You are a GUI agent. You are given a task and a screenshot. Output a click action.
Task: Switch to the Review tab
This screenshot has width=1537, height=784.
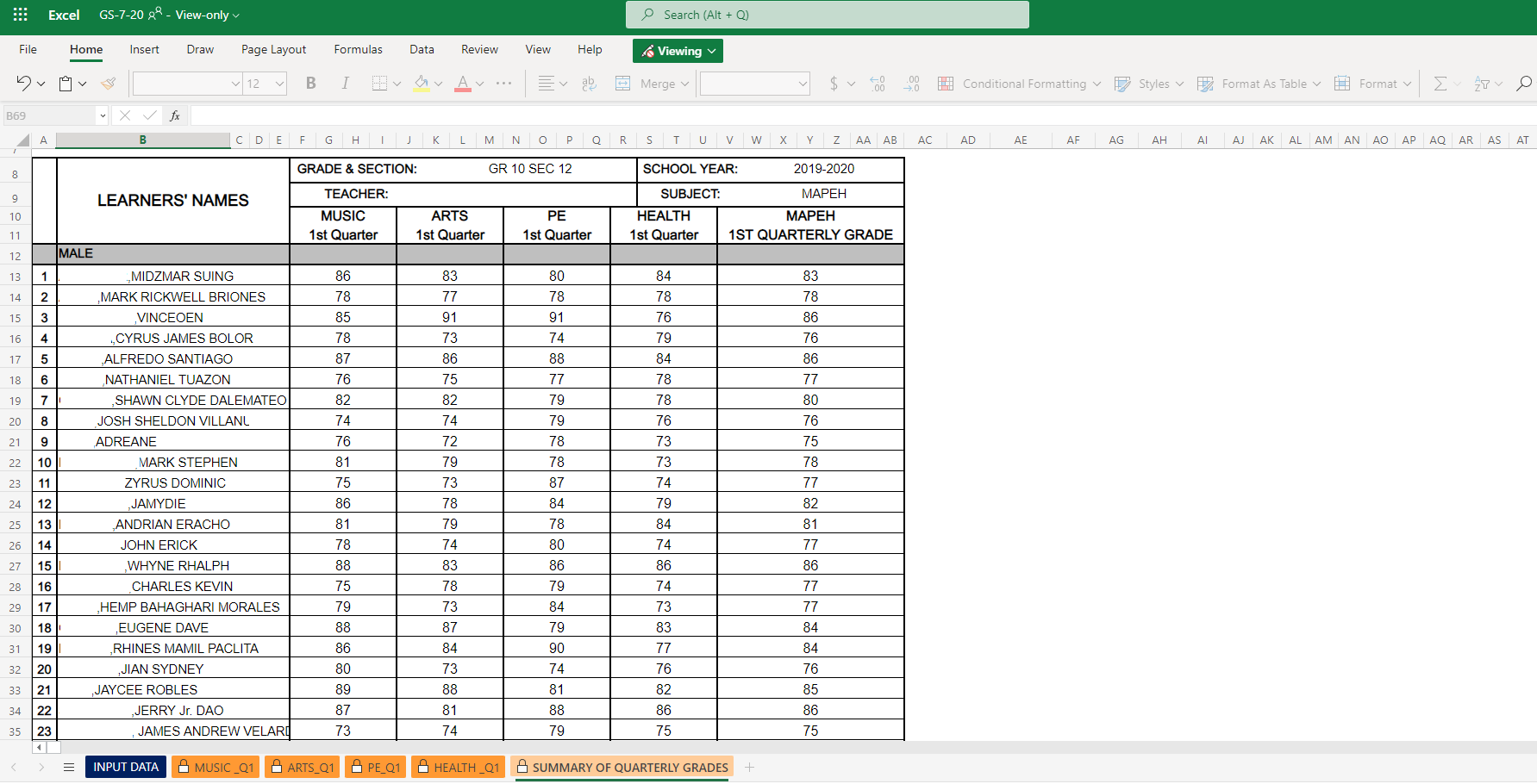click(x=479, y=49)
